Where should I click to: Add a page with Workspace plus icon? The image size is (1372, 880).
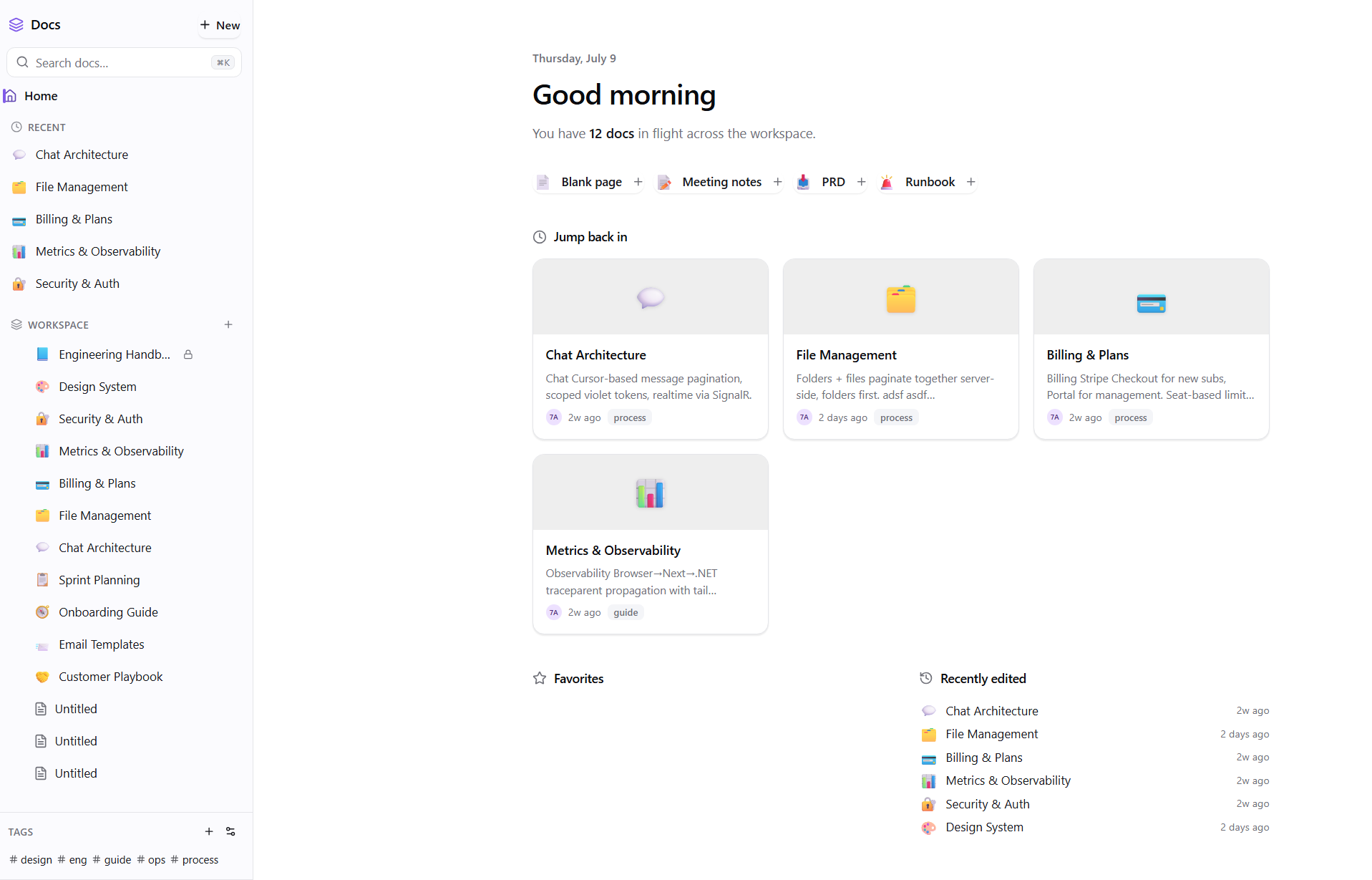228,325
